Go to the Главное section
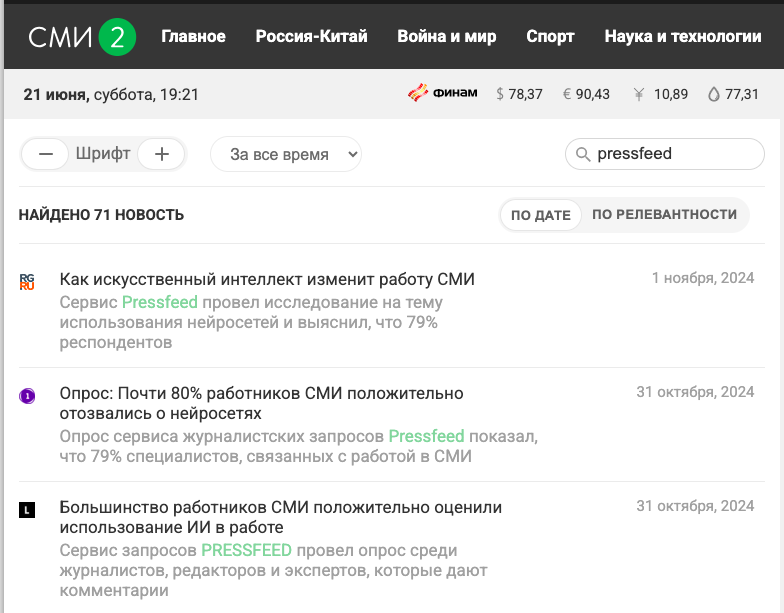The image size is (784, 613). 193,36
